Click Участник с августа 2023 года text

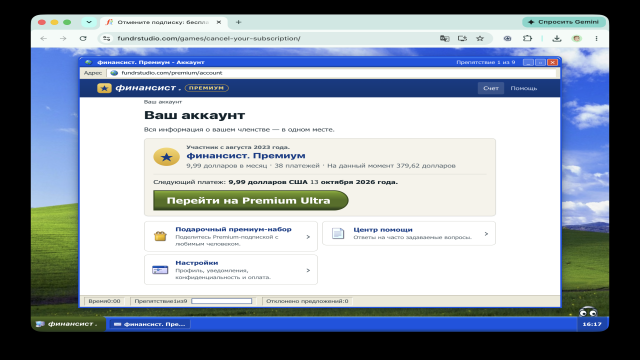coord(238,147)
